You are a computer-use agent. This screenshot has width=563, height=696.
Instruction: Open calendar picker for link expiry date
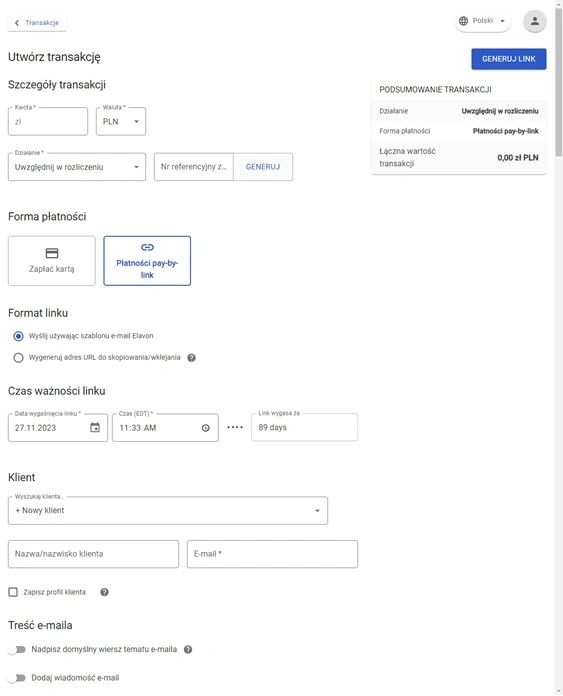tap(95, 427)
